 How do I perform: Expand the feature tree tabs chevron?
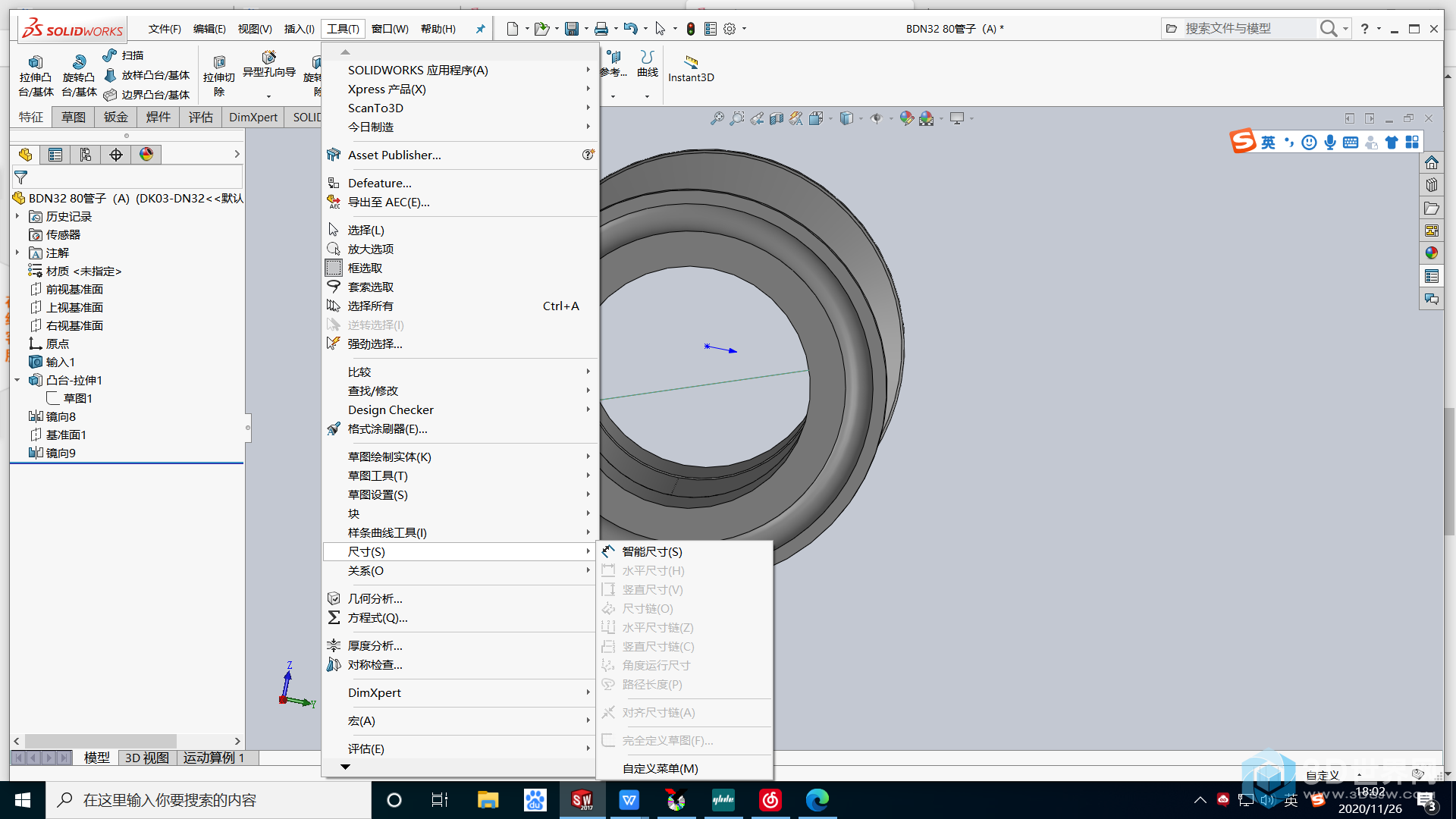click(237, 155)
